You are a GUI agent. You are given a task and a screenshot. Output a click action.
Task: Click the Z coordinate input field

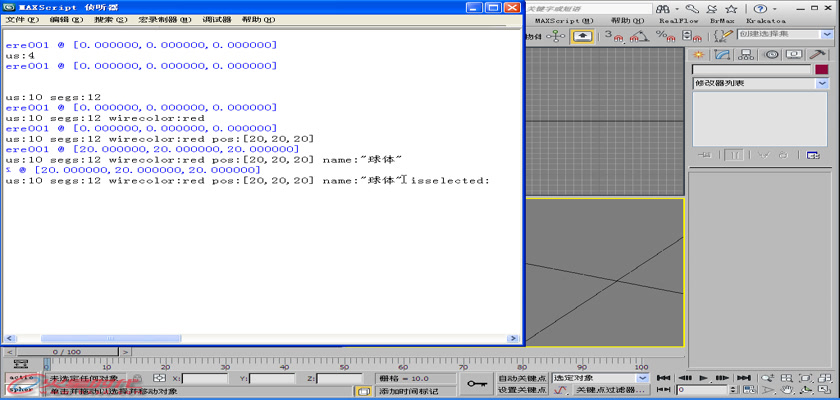[x=339, y=379]
